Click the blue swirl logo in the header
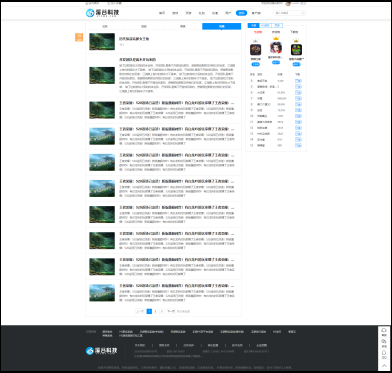Screen dimensions: 392x373 pyautogui.click(x=90, y=13)
